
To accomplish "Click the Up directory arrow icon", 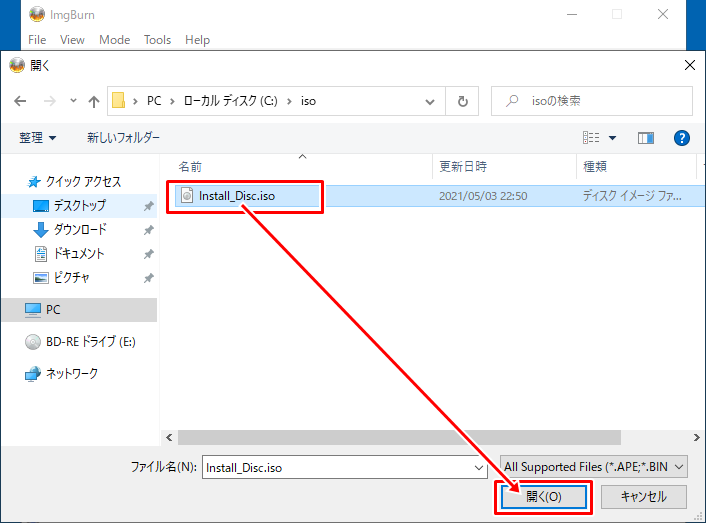I will (94, 101).
